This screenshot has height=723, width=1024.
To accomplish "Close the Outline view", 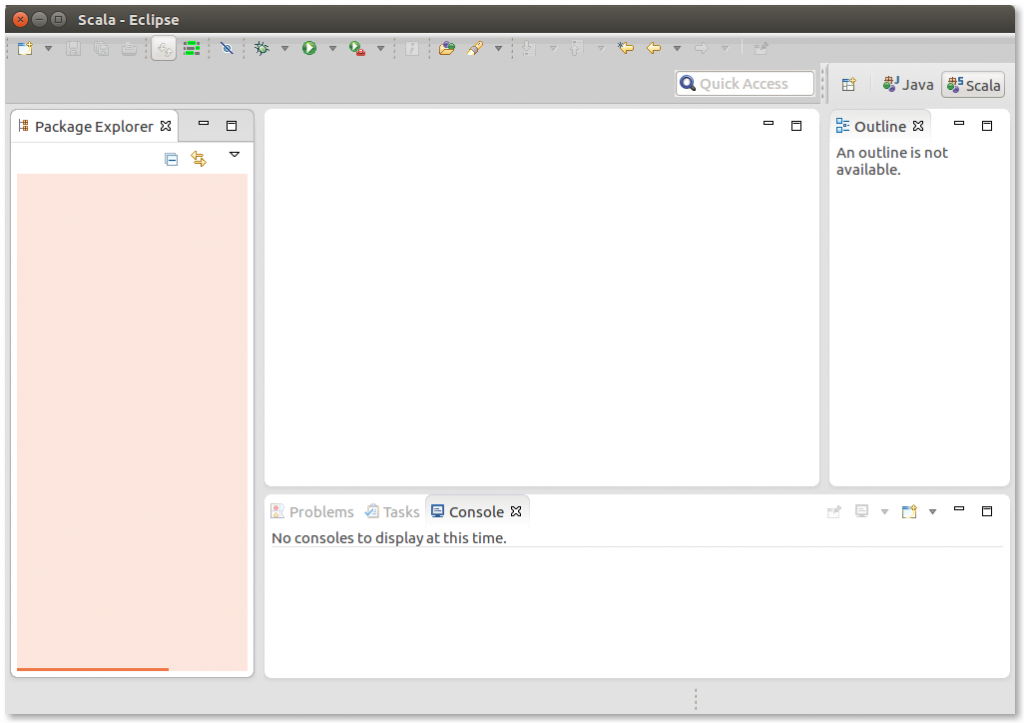I will (x=918, y=126).
